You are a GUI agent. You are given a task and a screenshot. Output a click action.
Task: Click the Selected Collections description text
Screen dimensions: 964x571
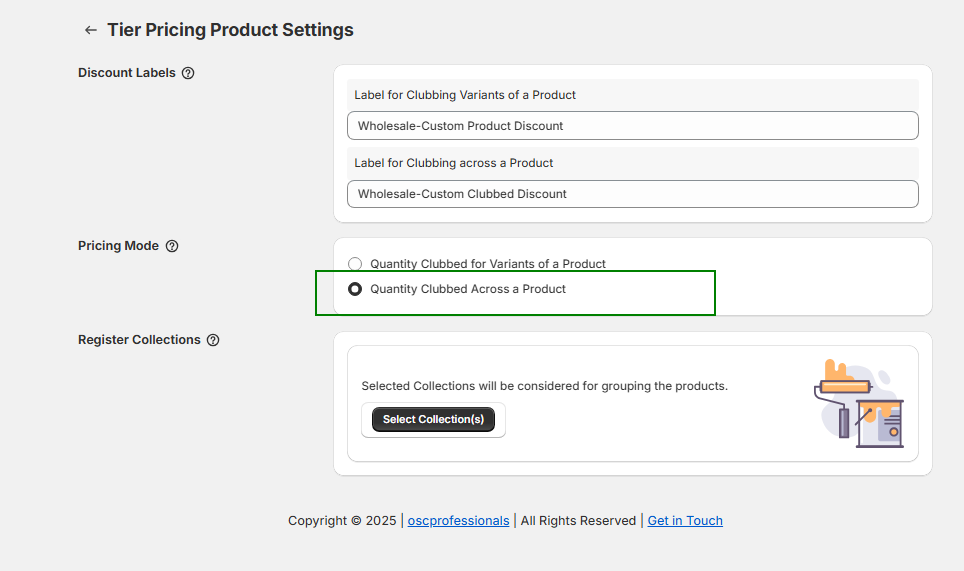click(544, 385)
